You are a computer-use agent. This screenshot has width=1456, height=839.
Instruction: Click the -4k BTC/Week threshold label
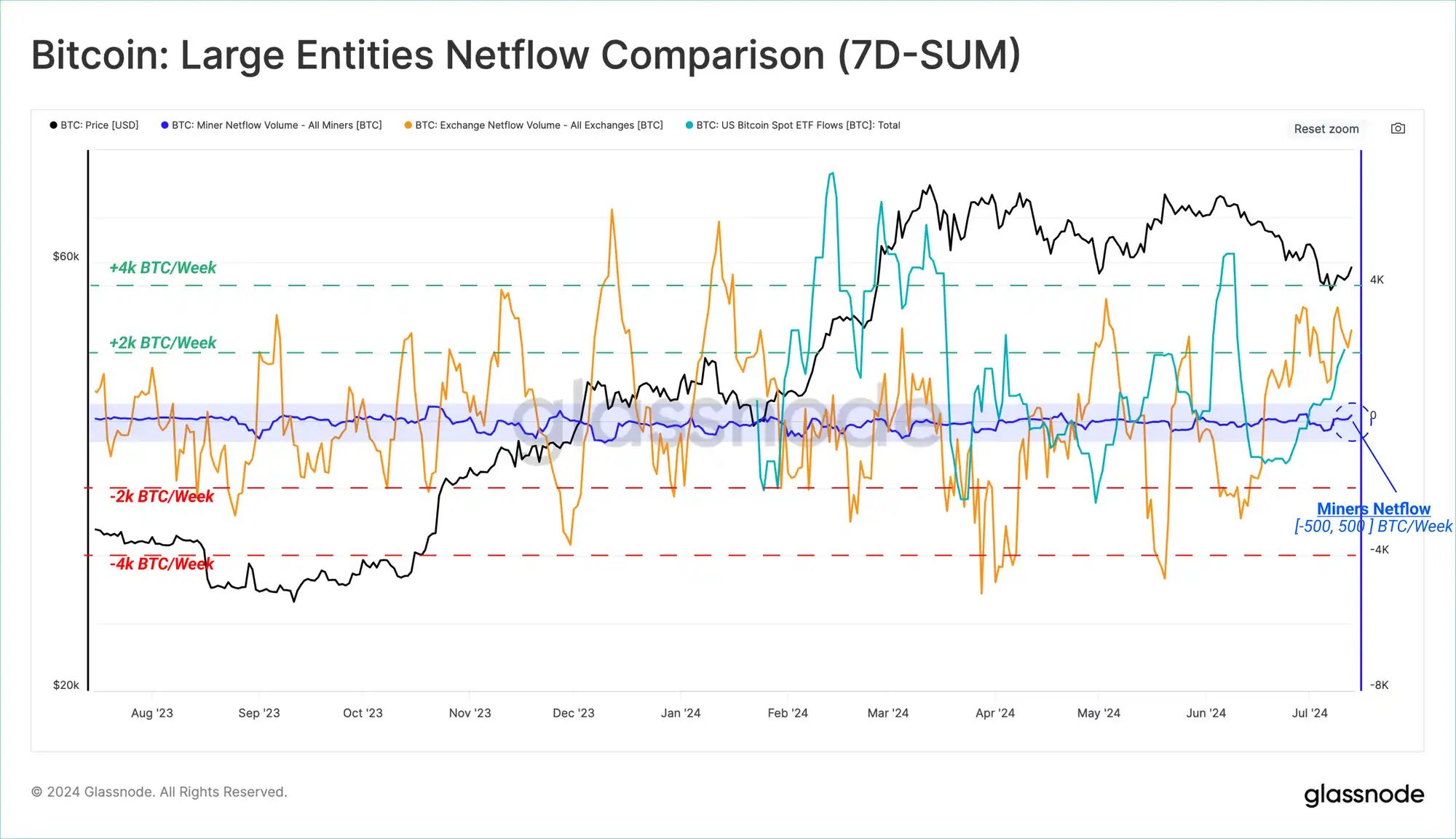[x=162, y=564]
